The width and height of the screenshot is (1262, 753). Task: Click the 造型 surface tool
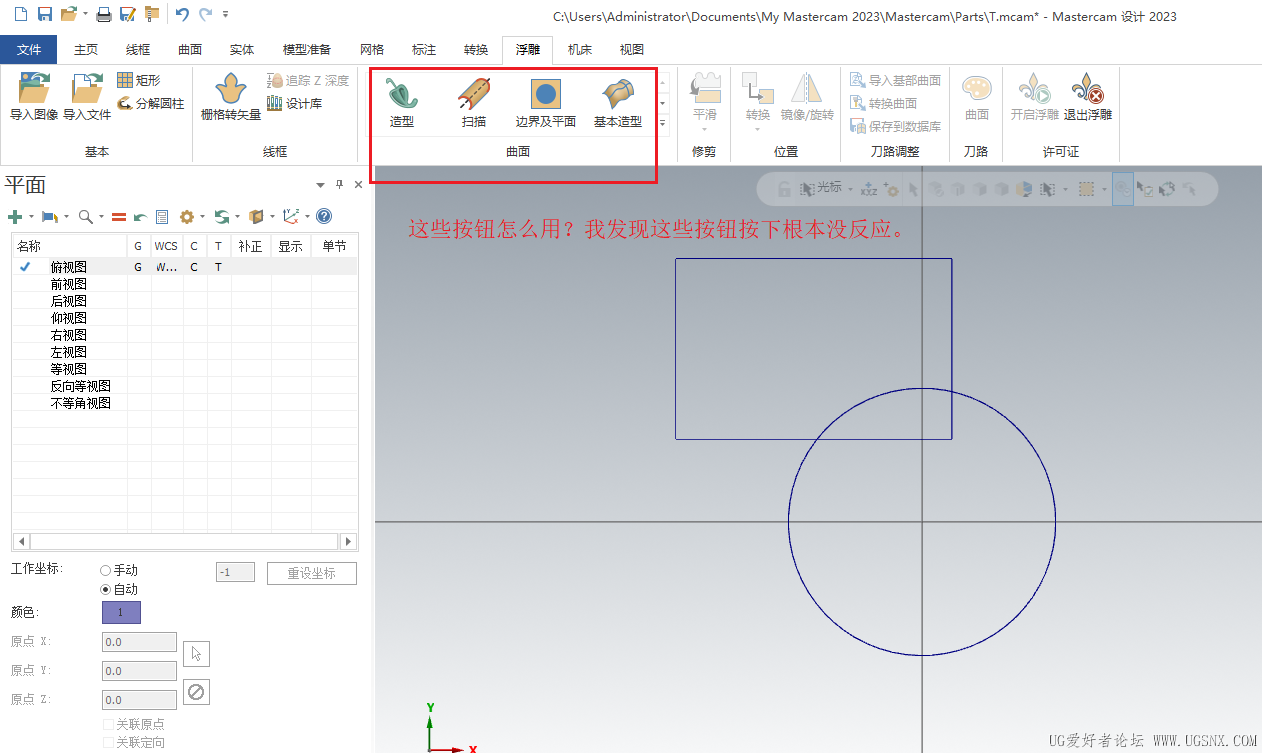click(402, 103)
